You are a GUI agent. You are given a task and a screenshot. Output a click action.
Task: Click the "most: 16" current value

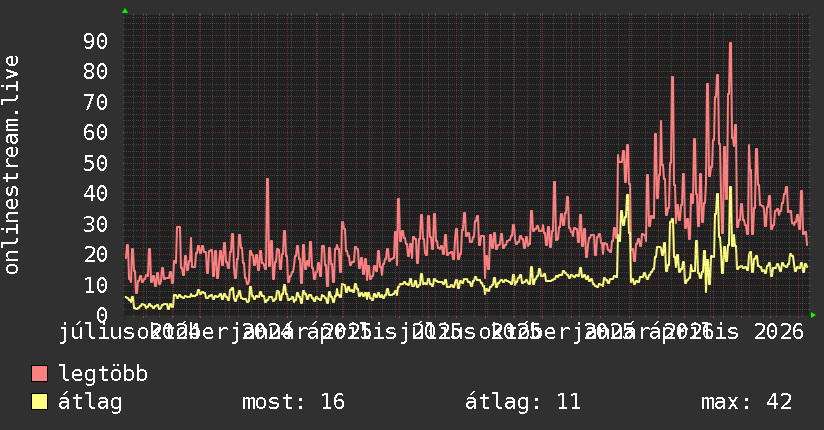click(293, 402)
